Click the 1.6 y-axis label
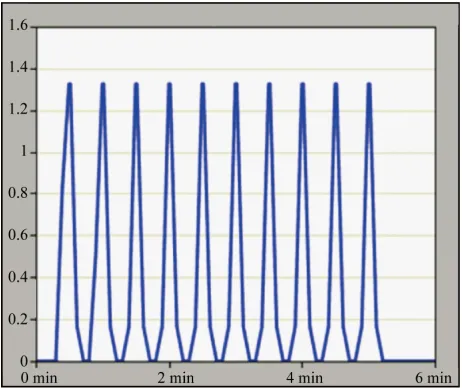Image resolution: width=462 pixels, height=388 pixels. click(18, 25)
